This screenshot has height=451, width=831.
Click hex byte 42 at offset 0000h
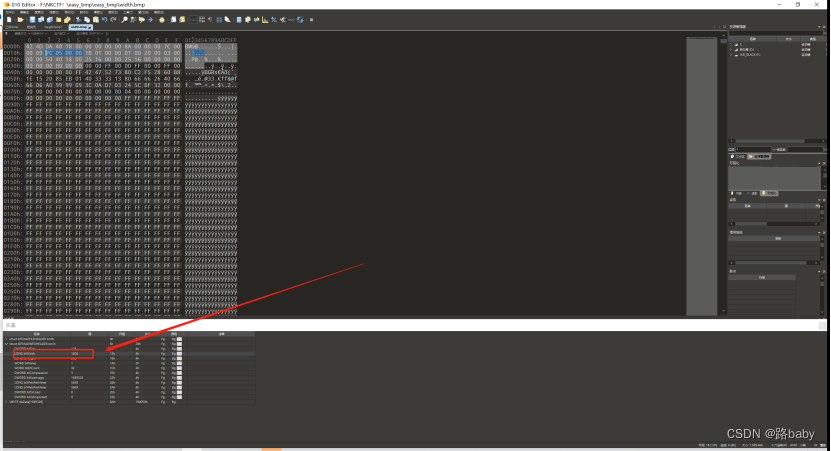(29, 47)
